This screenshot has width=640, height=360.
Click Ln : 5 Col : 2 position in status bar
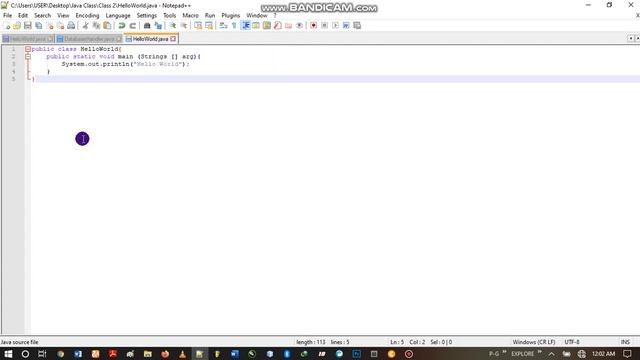[407, 342]
